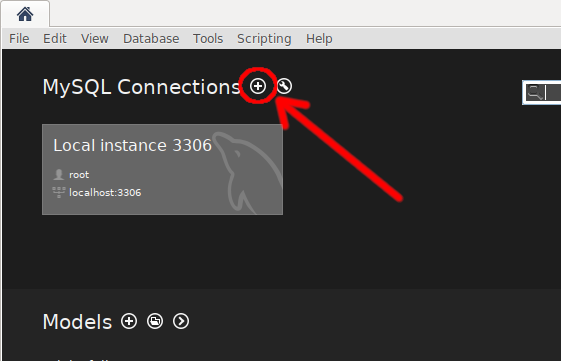Image resolution: width=561 pixels, height=361 pixels.
Task: Click the magnifier icon in search box
Action: 536,92
